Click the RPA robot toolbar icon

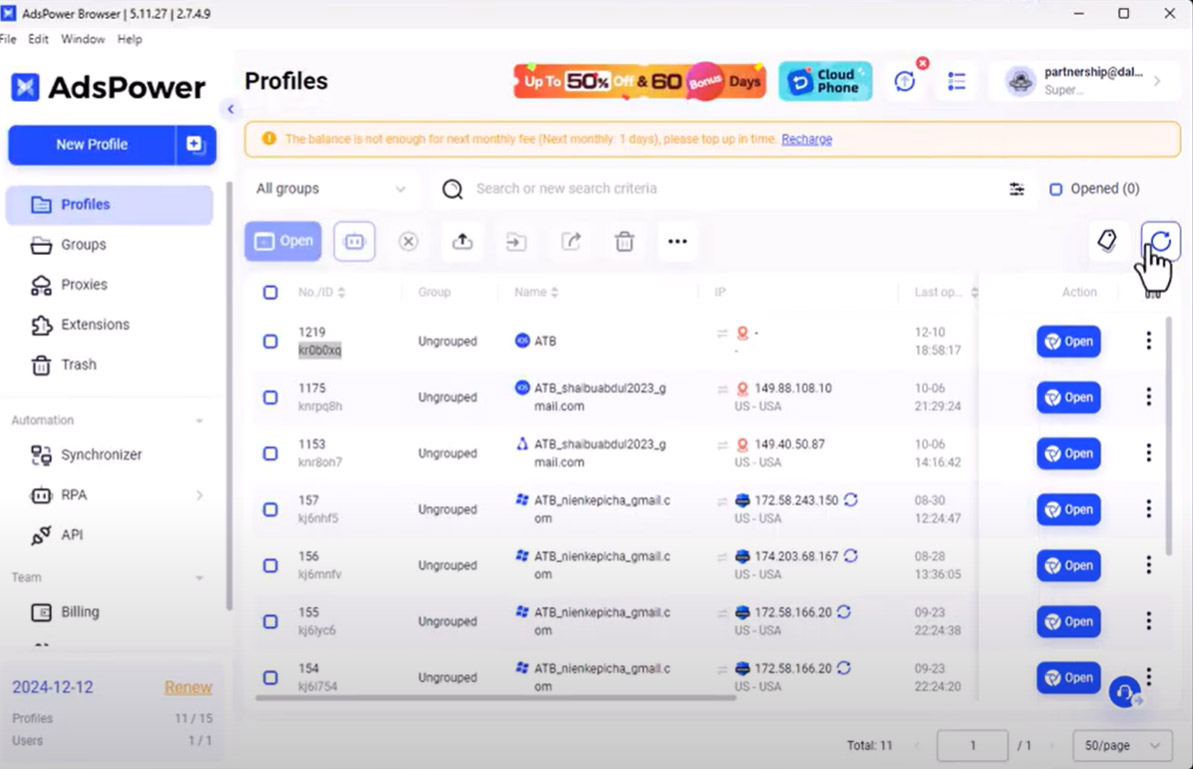click(x=355, y=241)
